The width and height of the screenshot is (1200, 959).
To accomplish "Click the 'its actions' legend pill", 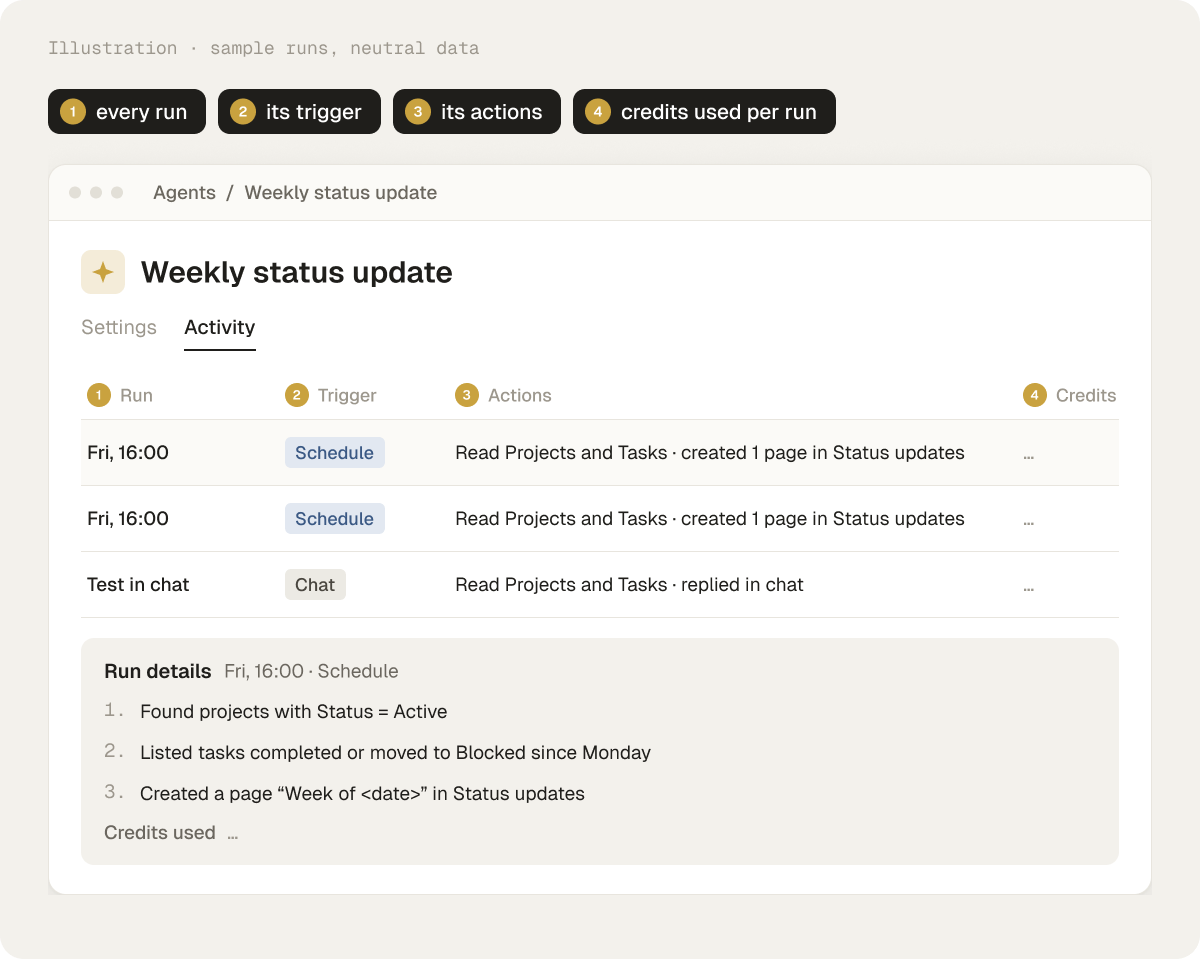I will (x=477, y=112).
